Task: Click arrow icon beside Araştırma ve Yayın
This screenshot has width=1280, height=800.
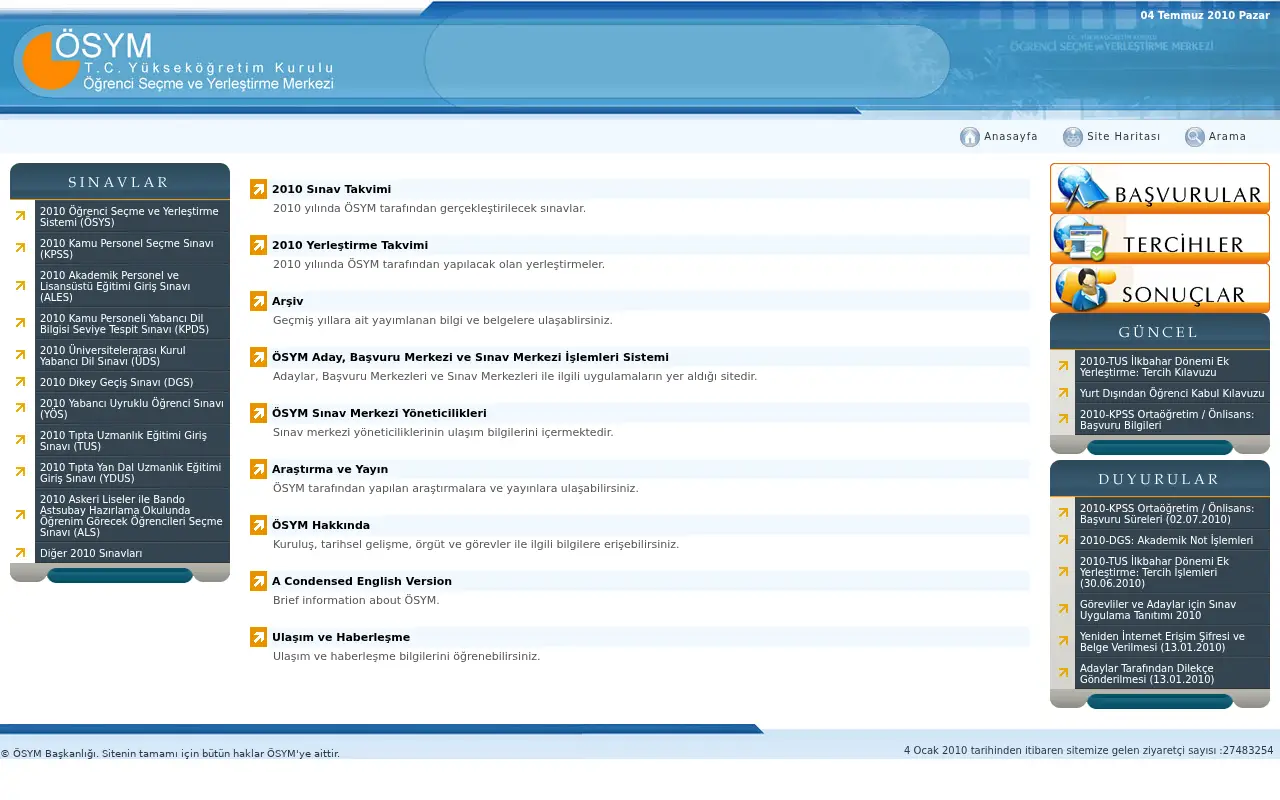Action: (258, 469)
